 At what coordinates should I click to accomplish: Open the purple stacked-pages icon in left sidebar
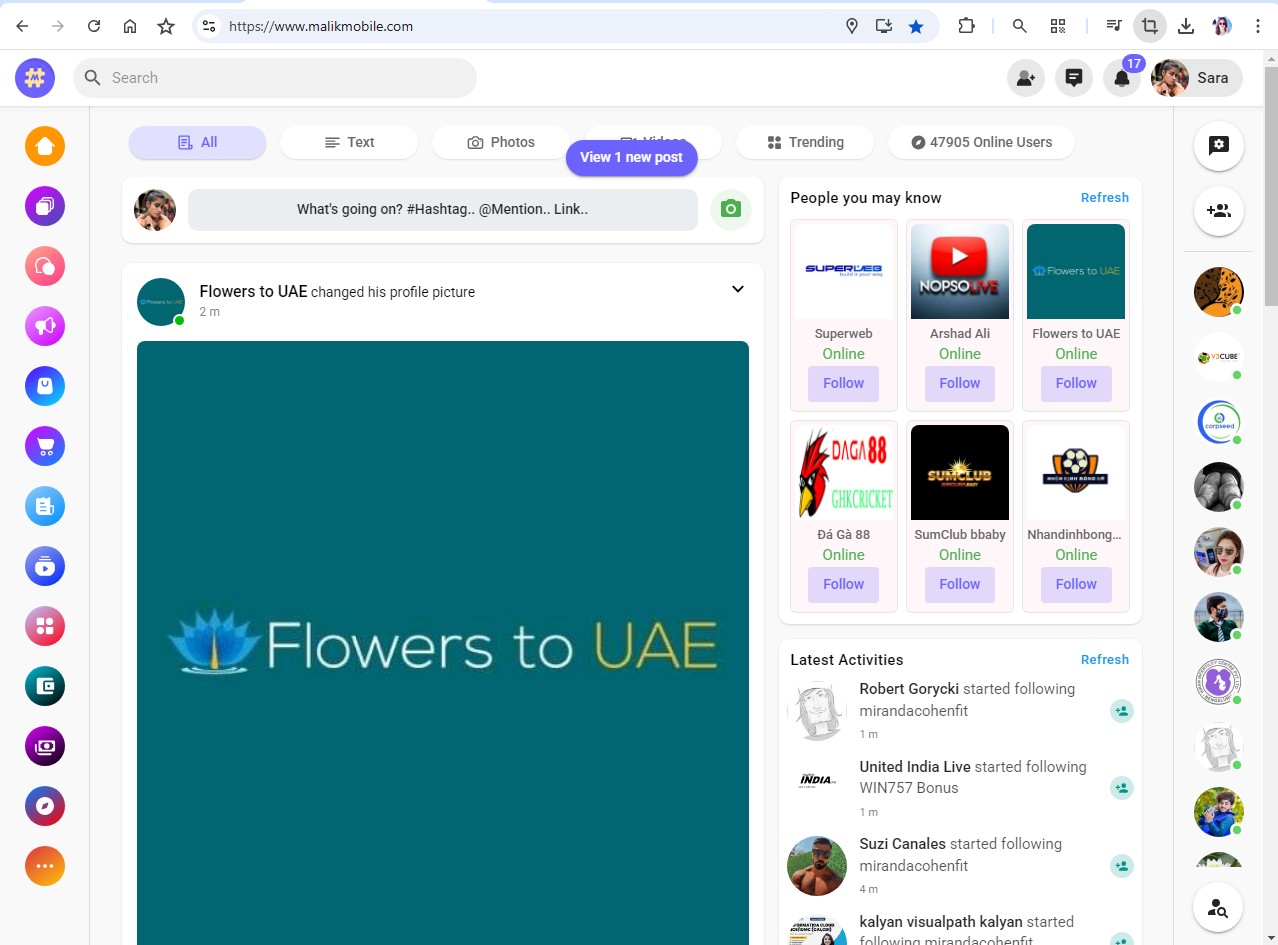pos(45,206)
